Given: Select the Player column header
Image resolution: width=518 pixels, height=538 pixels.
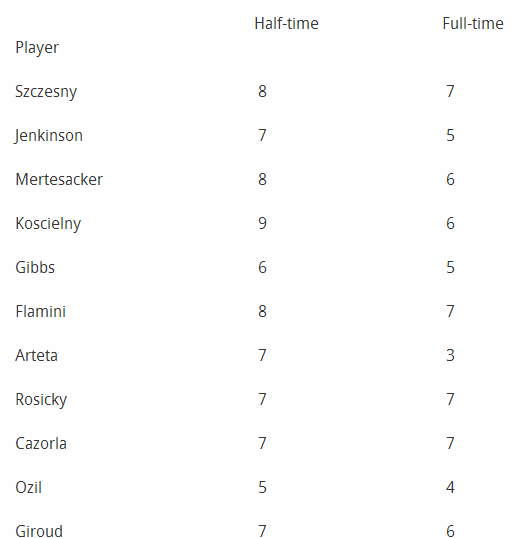Looking at the screenshot, I should tap(37, 48).
